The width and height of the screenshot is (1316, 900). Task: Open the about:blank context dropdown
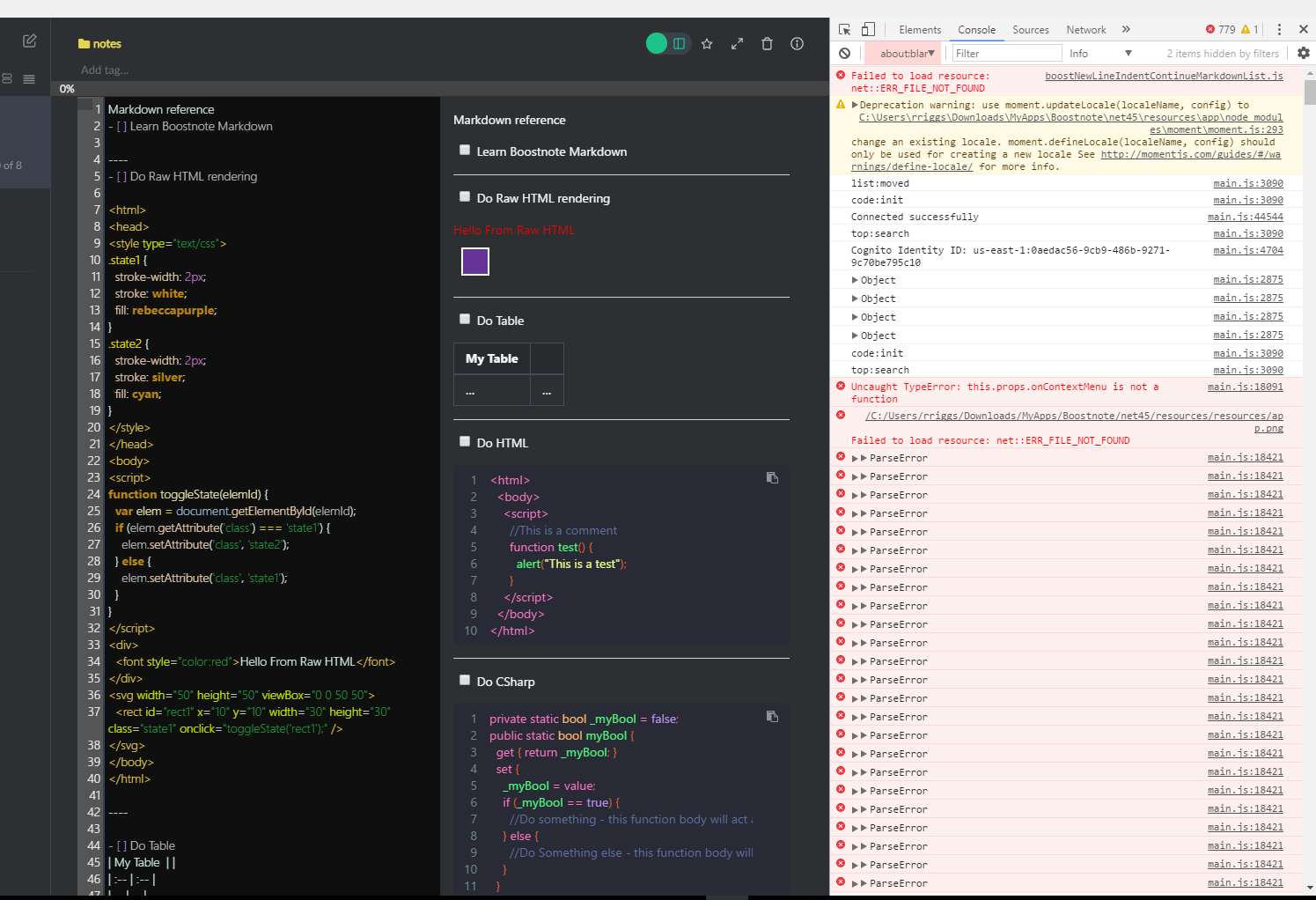point(903,53)
